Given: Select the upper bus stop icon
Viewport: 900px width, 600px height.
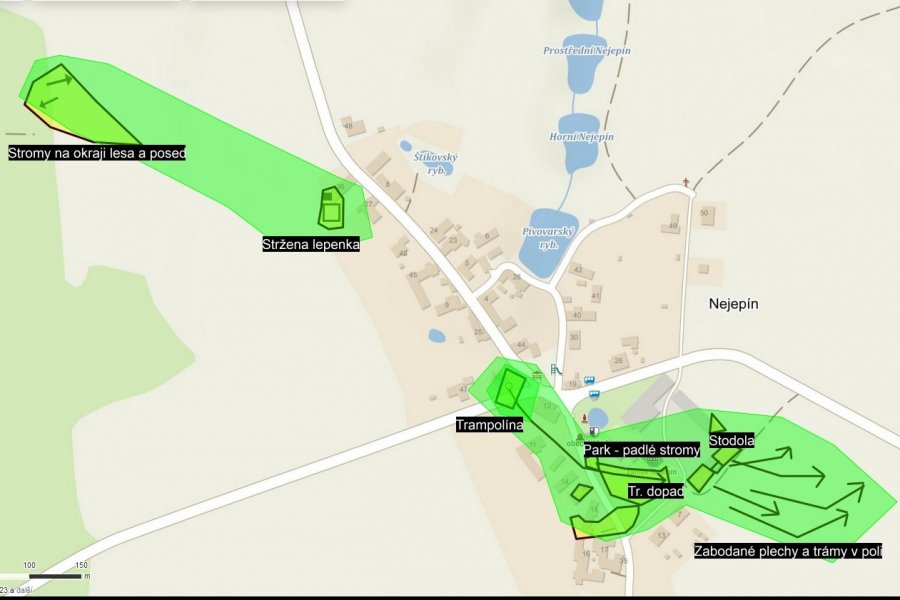Looking at the screenshot, I should (589, 381).
